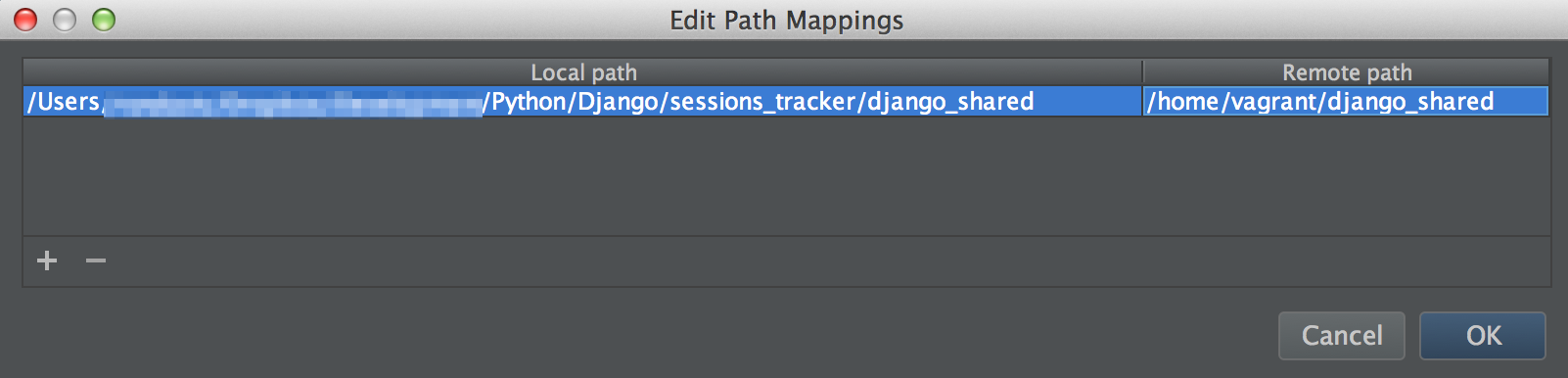The height and width of the screenshot is (378, 1568).
Task: Remove selected mapping with minus icon
Action: (96, 260)
